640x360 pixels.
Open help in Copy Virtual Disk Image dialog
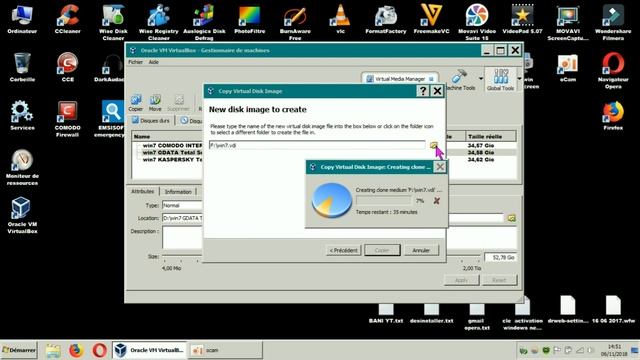coord(423,91)
